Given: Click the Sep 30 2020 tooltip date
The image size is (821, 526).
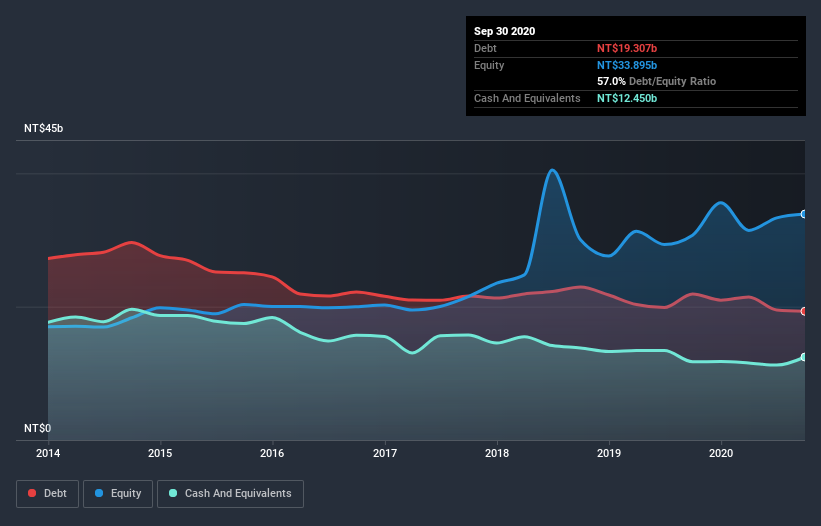Looking at the screenshot, I should pos(505,31).
